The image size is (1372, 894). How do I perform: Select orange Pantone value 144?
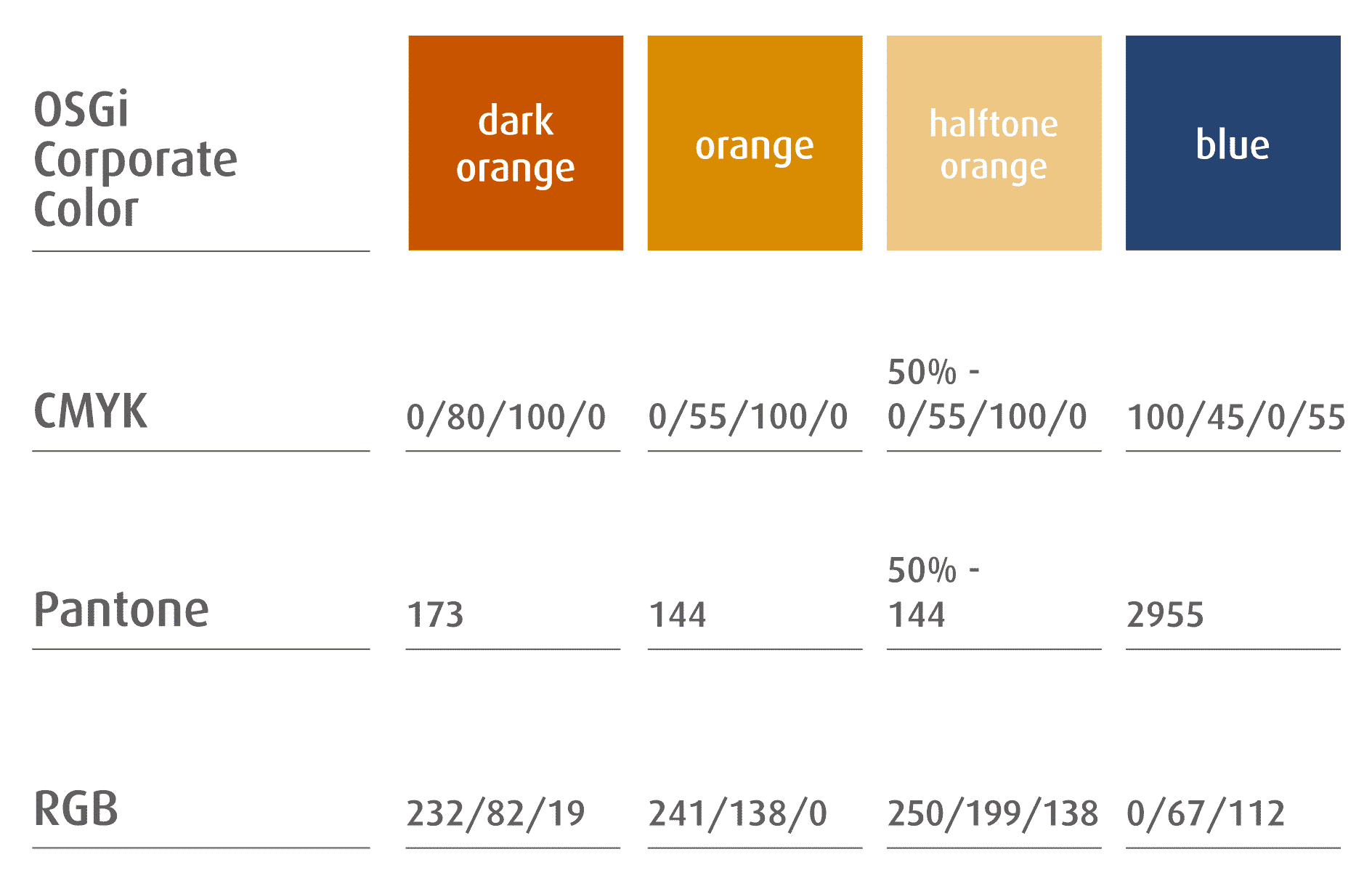click(x=677, y=615)
